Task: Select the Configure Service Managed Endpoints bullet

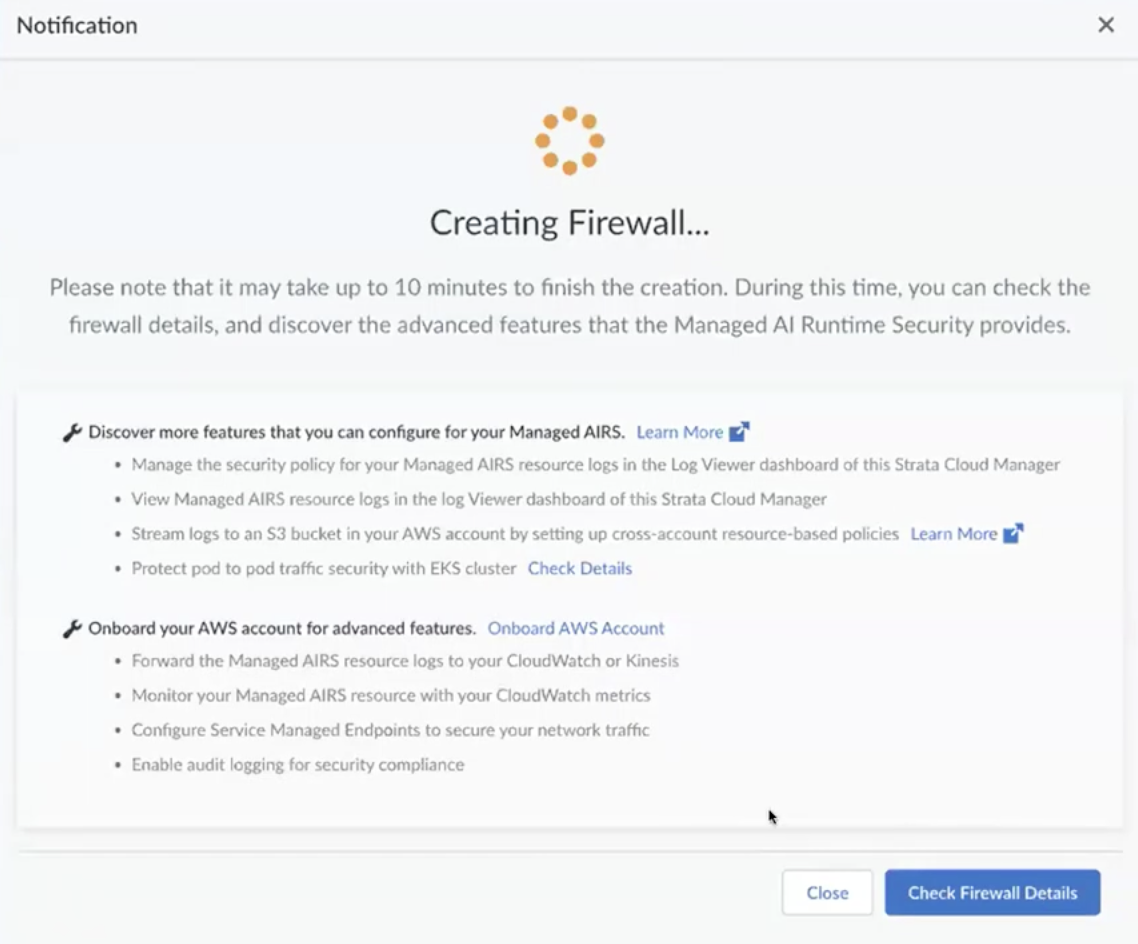Action: 390,730
